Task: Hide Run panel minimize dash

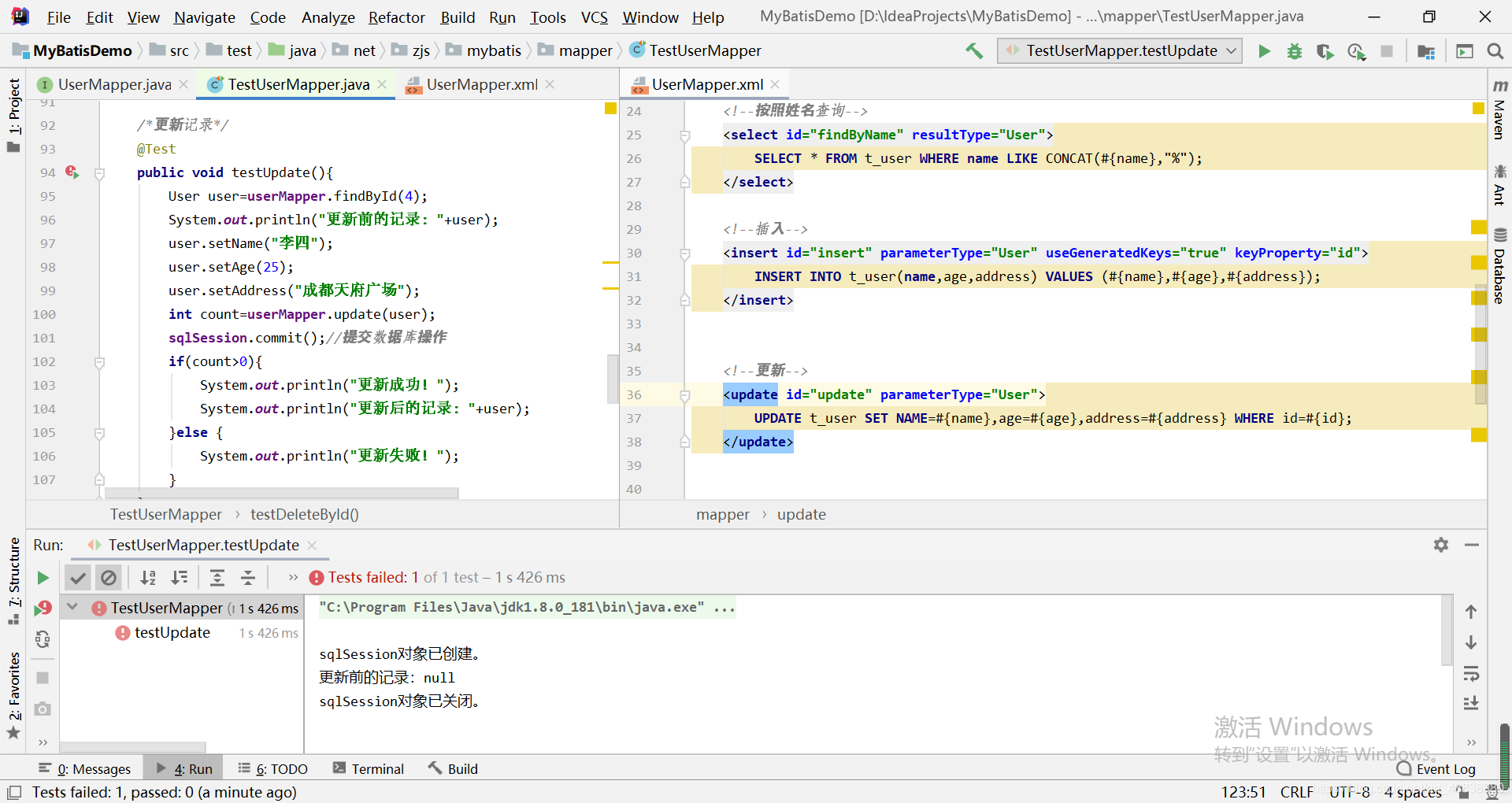Action: coord(1471,545)
